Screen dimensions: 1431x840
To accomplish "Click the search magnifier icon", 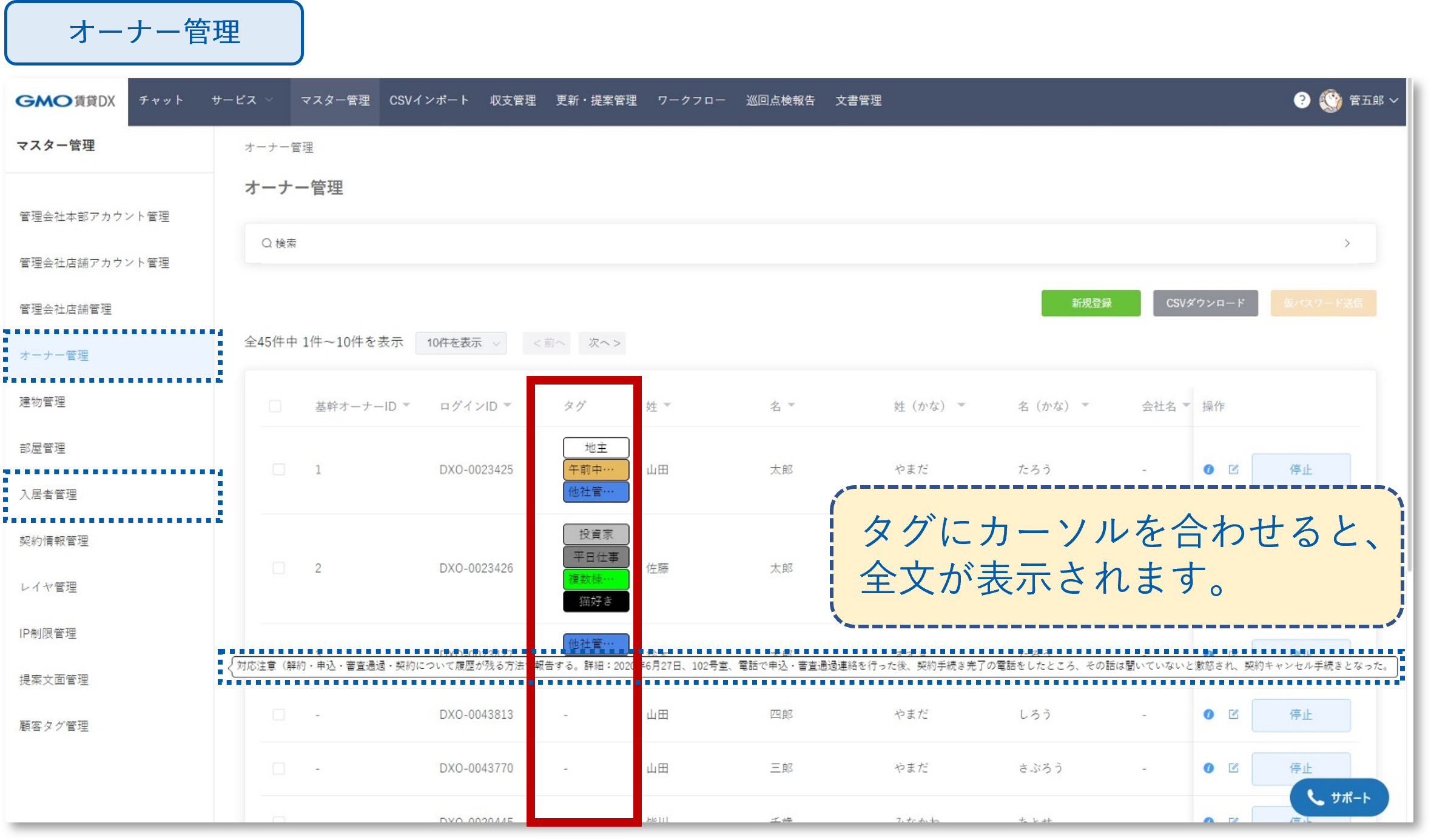I will [x=267, y=242].
